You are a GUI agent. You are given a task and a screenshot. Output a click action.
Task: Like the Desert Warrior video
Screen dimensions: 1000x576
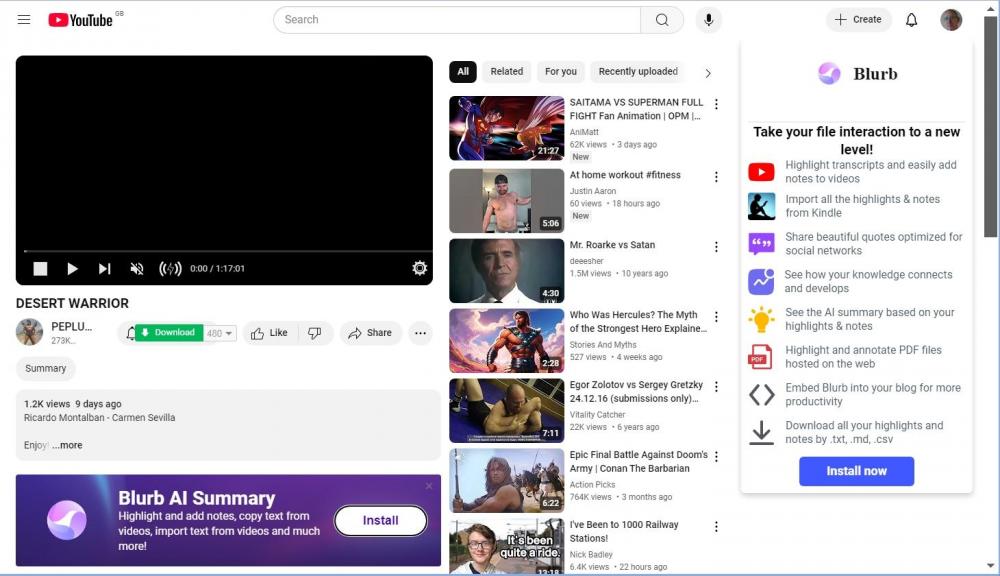point(268,333)
